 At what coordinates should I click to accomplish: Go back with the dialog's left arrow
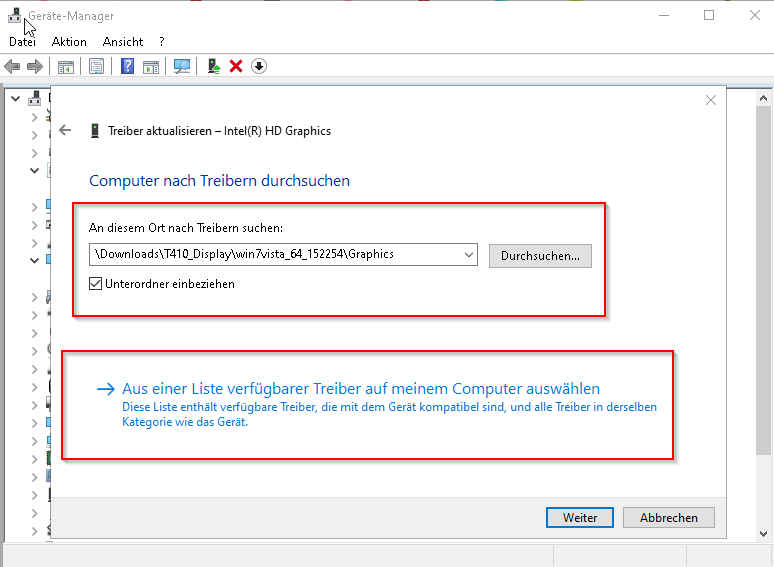coord(65,130)
